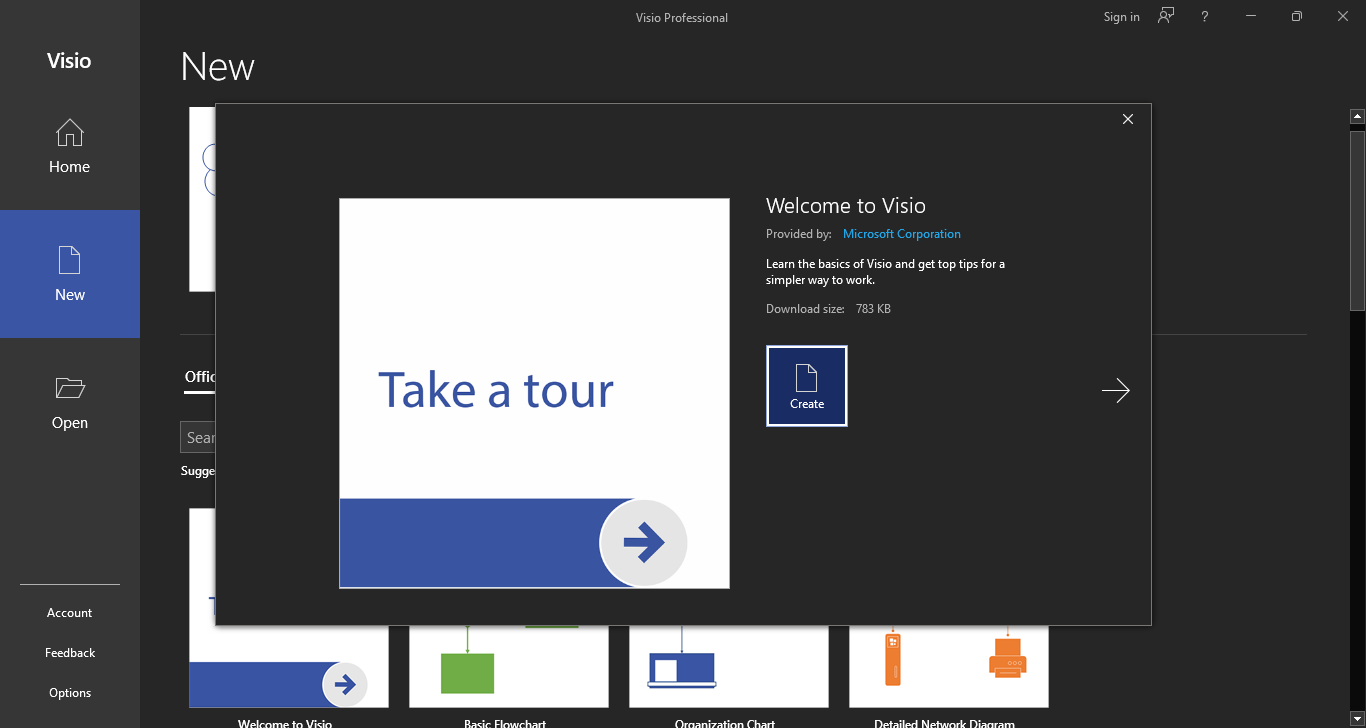Select the Basic Flowchart template thumbnail

click(x=508, y=666)
